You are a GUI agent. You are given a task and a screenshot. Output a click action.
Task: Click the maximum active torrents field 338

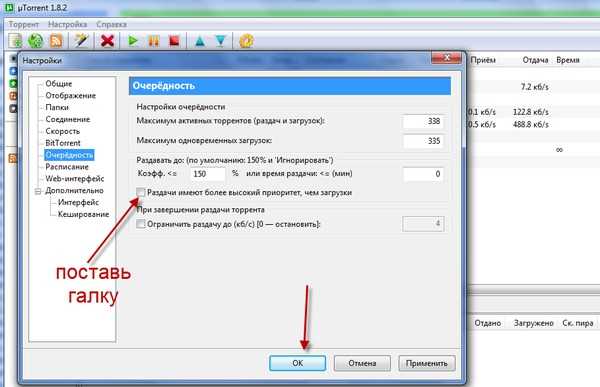pos(423,121)
